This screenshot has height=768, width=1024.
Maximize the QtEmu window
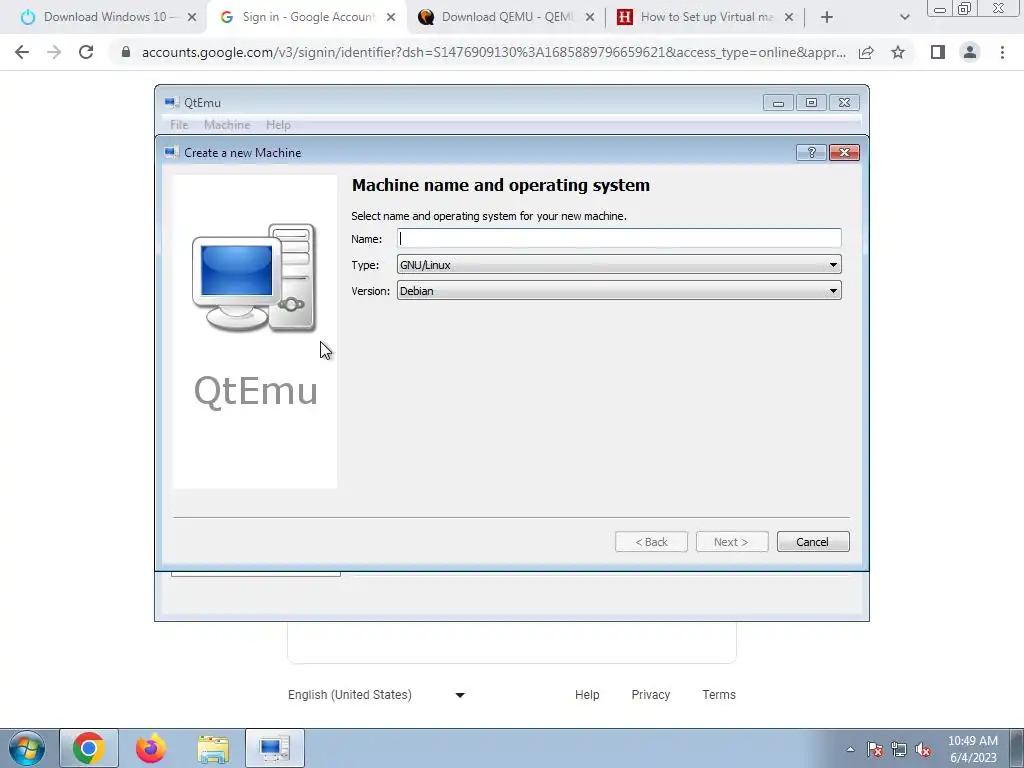pos(810,103)
